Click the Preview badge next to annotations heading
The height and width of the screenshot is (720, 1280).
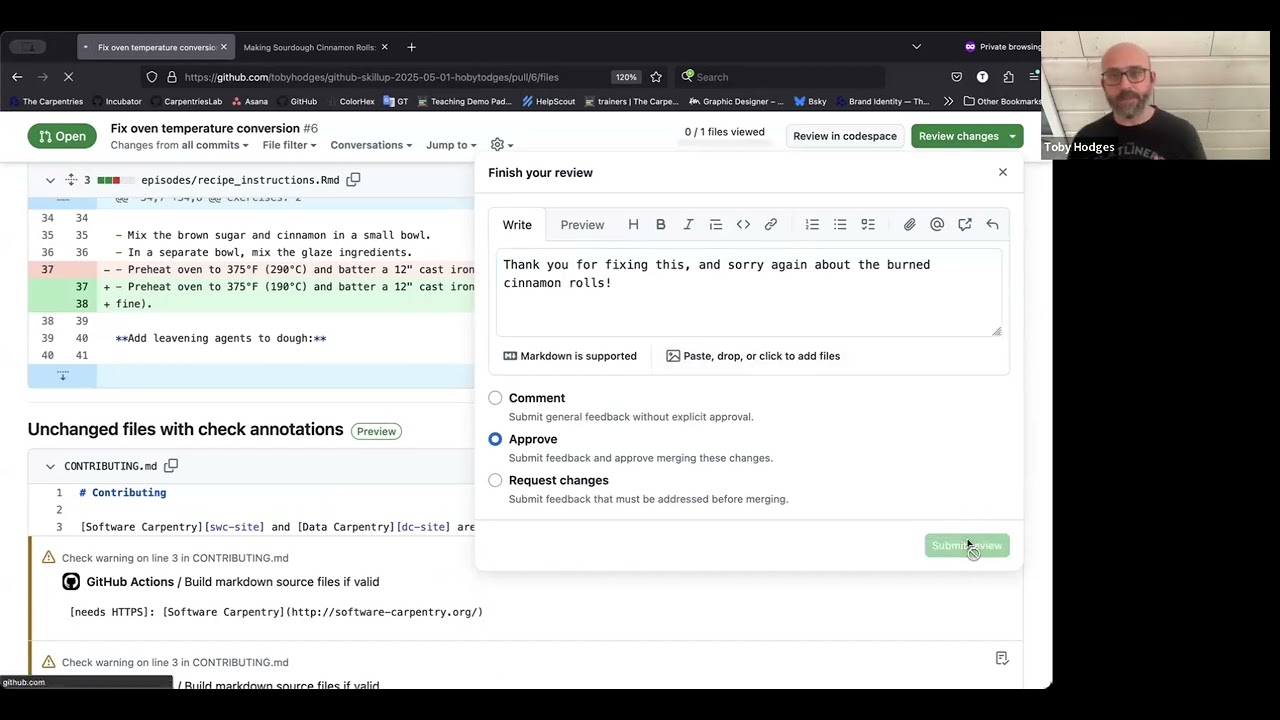376,431
